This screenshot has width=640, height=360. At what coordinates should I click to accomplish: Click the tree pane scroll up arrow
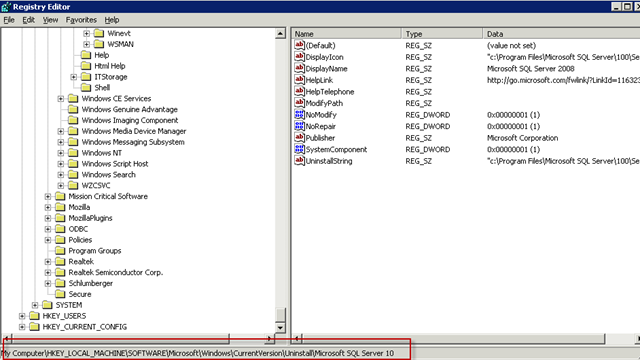tap(280, 33)
